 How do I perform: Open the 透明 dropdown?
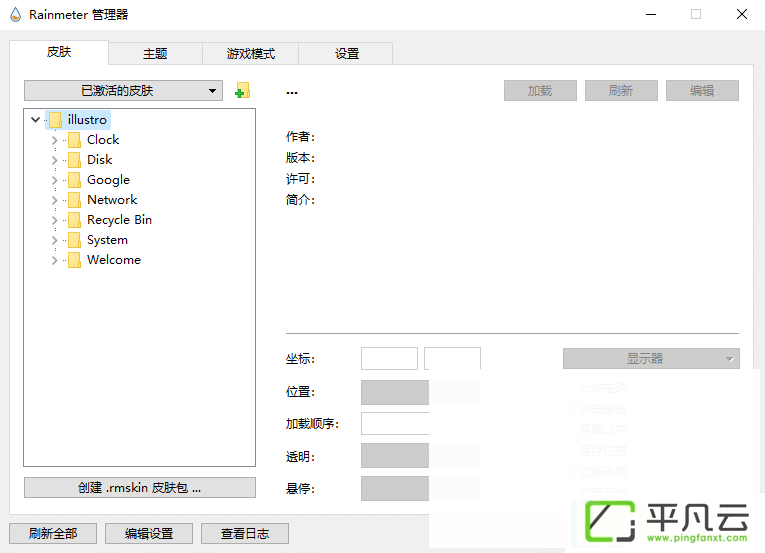coord(421,455)
